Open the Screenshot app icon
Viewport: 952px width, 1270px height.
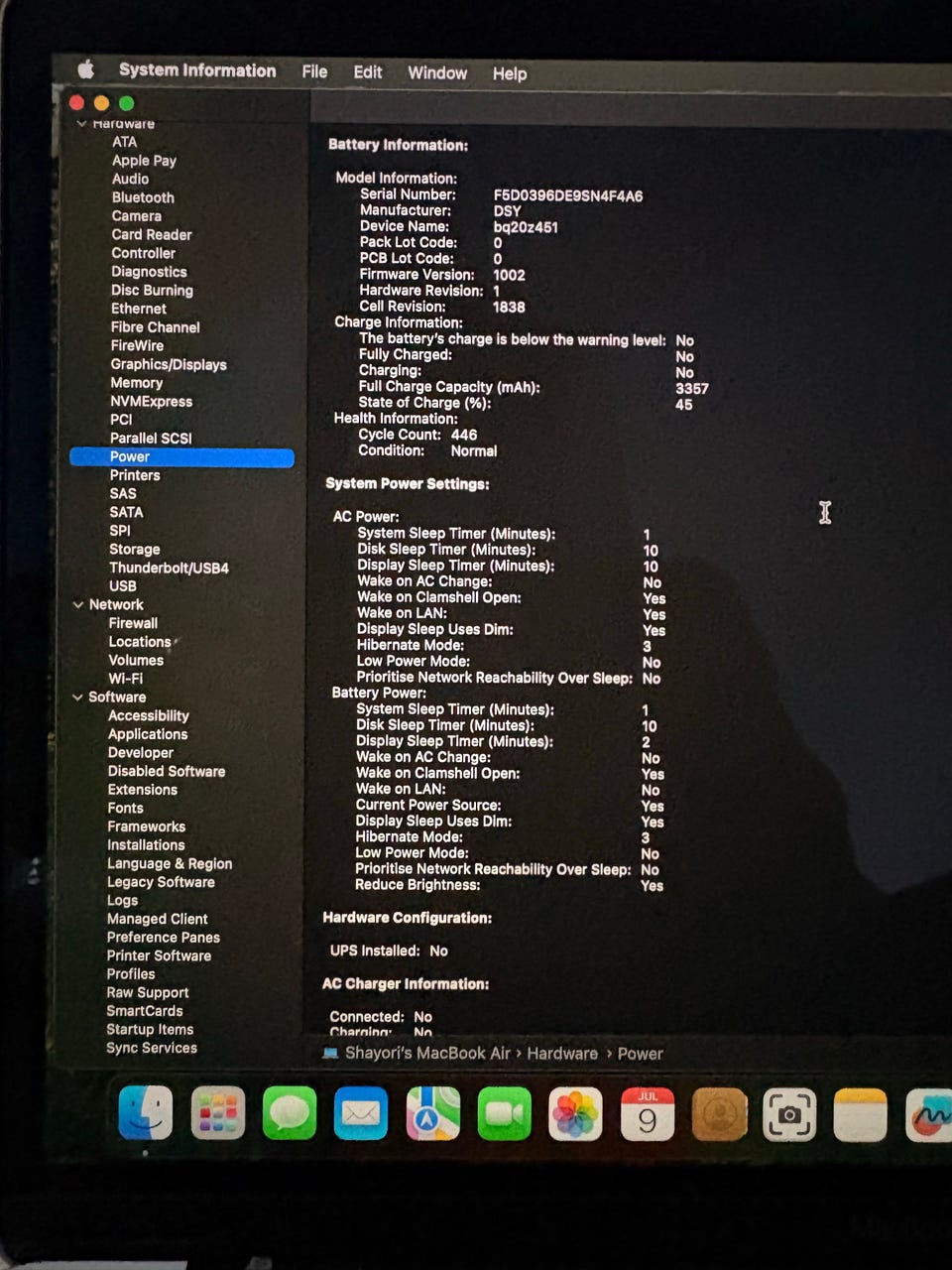tap(789, 1115)
